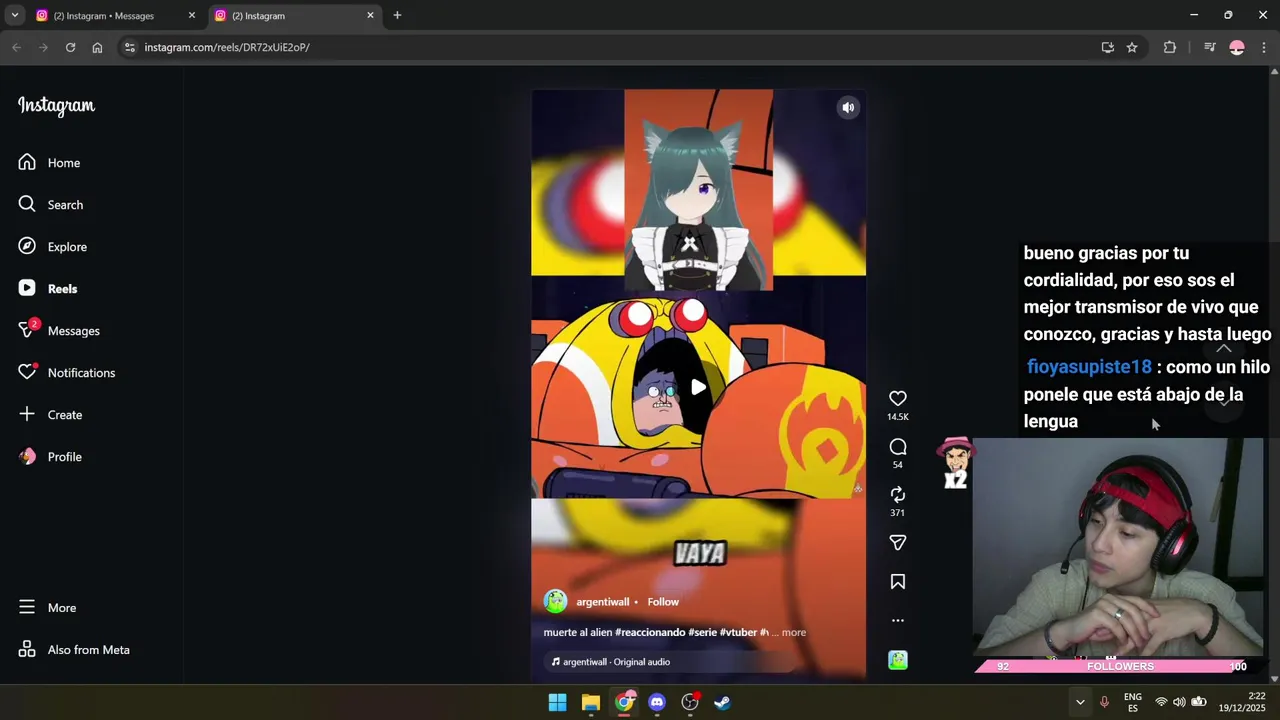
Task: Select the Reels icon in sidebar
Action: pyautogui.click(x=27, y=288)
